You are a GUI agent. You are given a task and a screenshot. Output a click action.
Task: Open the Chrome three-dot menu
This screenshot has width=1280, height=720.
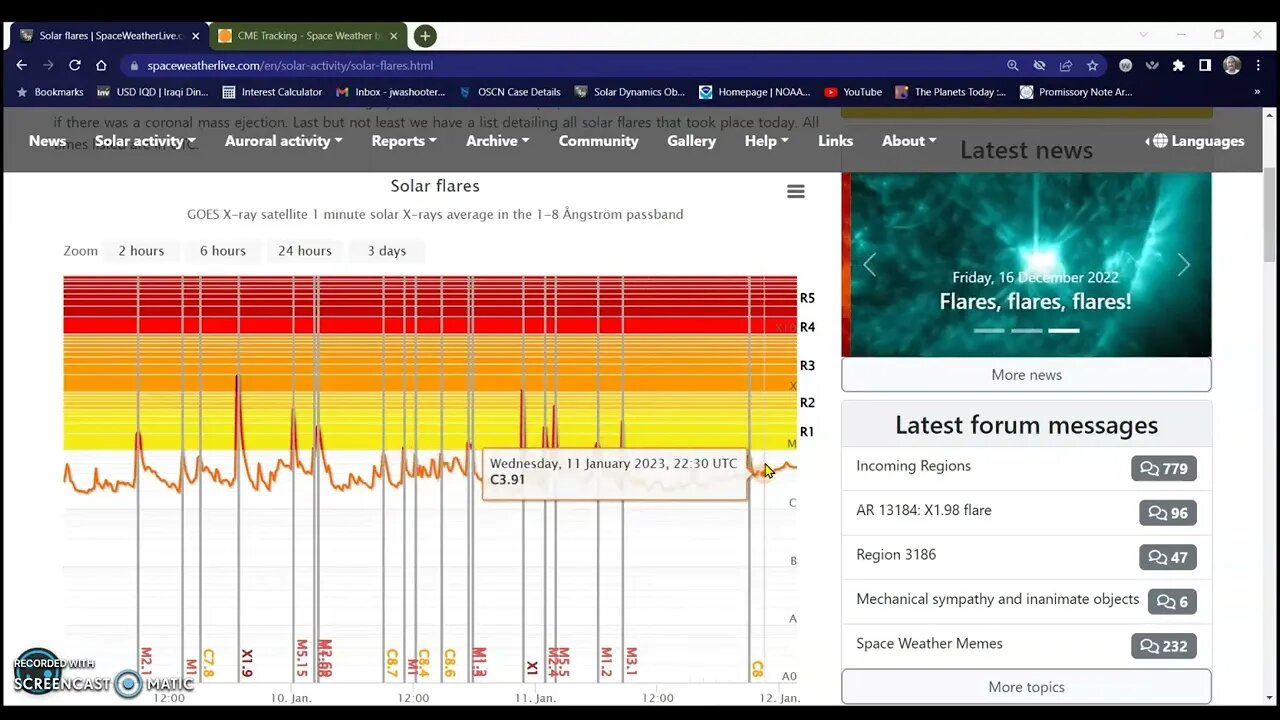(1257, 65)
